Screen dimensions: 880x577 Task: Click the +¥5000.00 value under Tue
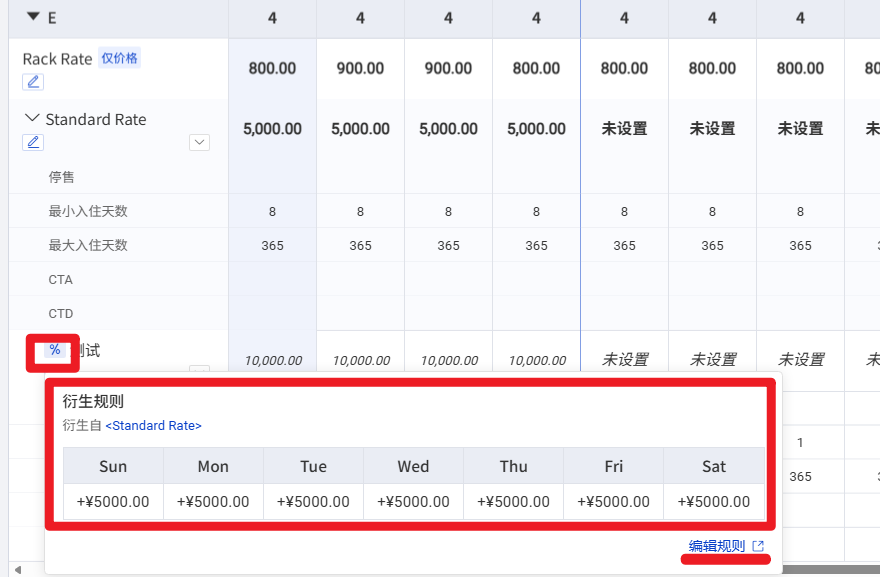pyautogui.click(x=313, y=501)
